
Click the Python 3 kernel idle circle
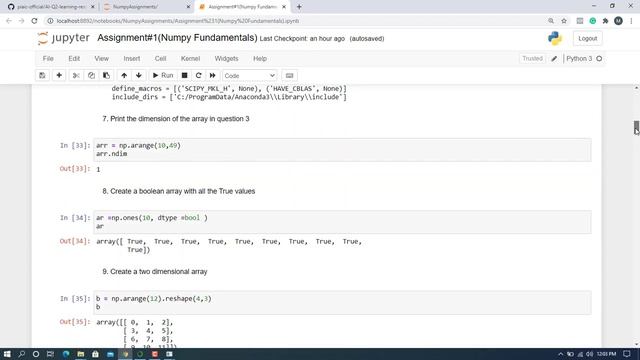[x=599, y=59]
